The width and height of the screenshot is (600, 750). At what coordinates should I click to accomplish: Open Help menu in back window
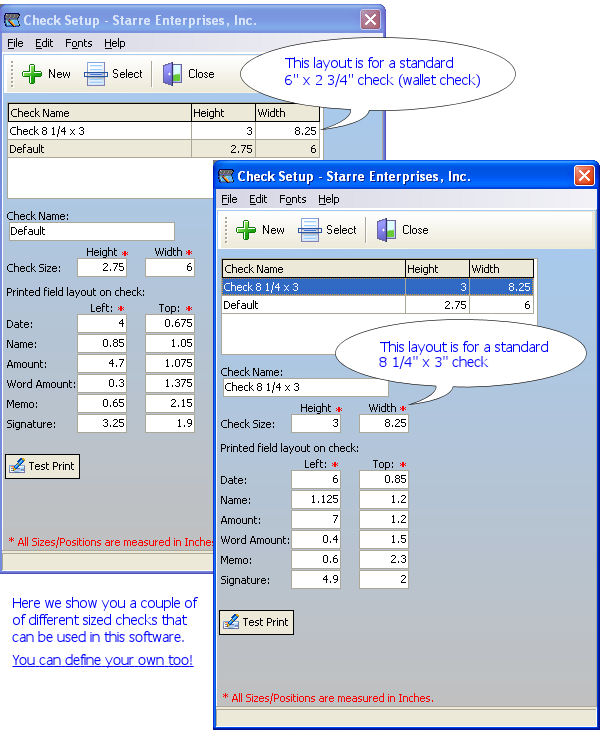[x=115, y=43]
